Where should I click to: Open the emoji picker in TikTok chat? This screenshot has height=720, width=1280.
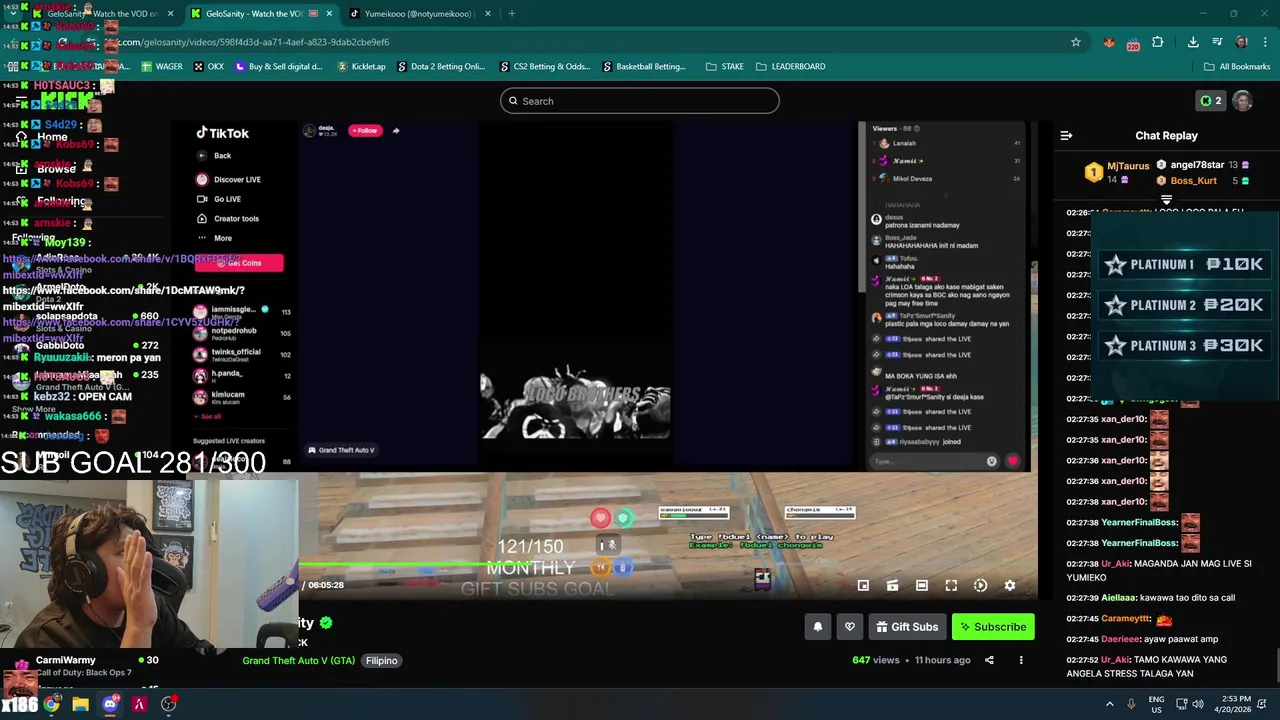click(x=991, y=461)
